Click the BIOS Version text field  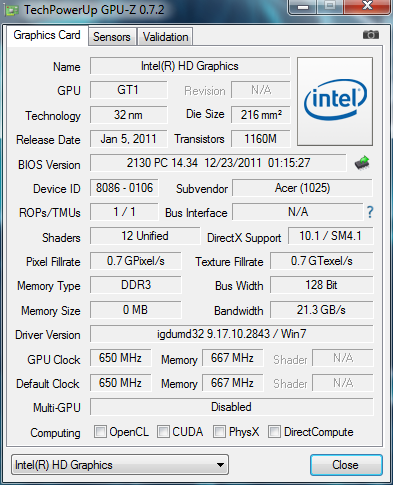click(x=218, y=163)
